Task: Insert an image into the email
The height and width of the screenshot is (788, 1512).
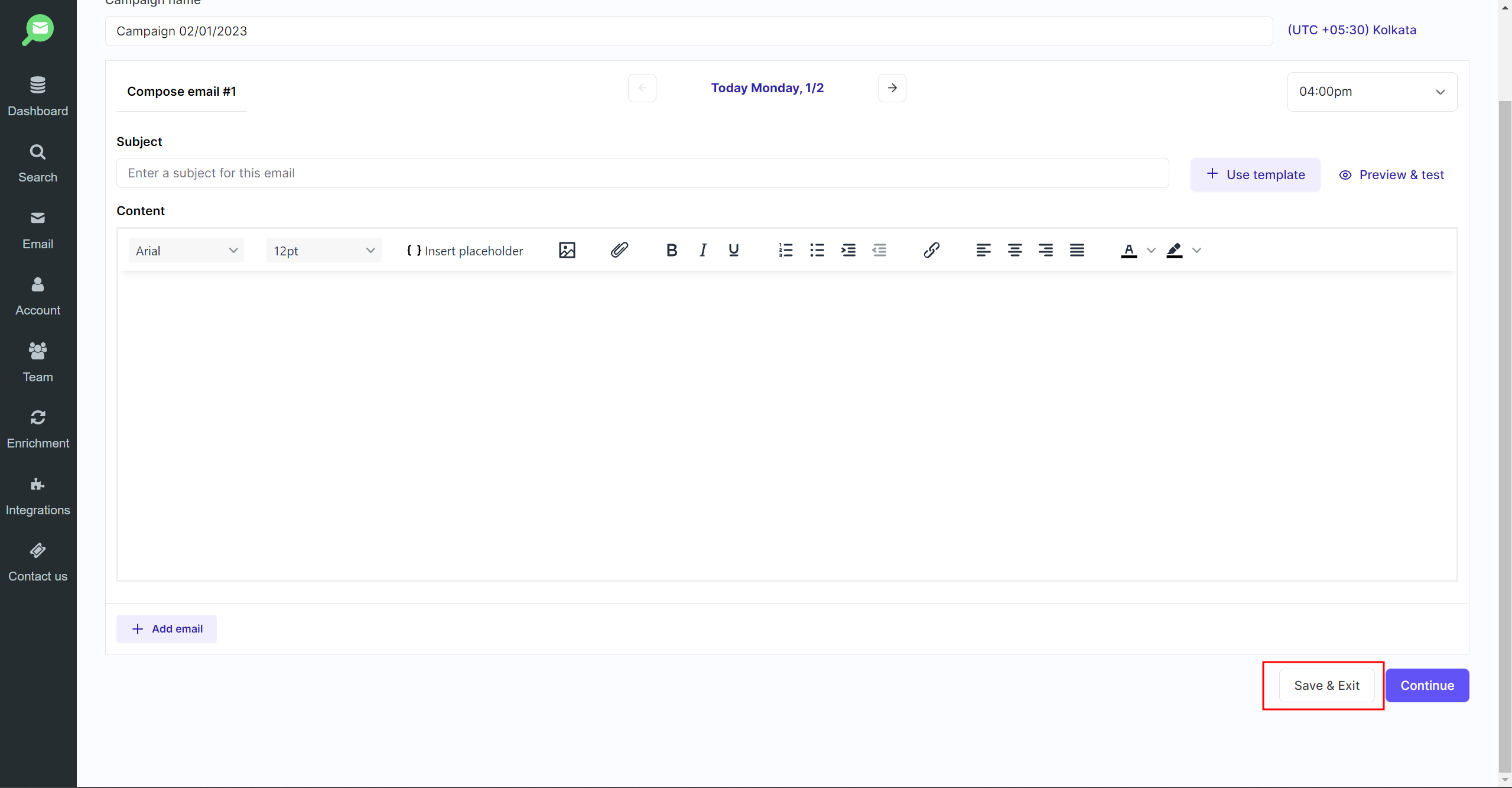Action: (567, 250)
